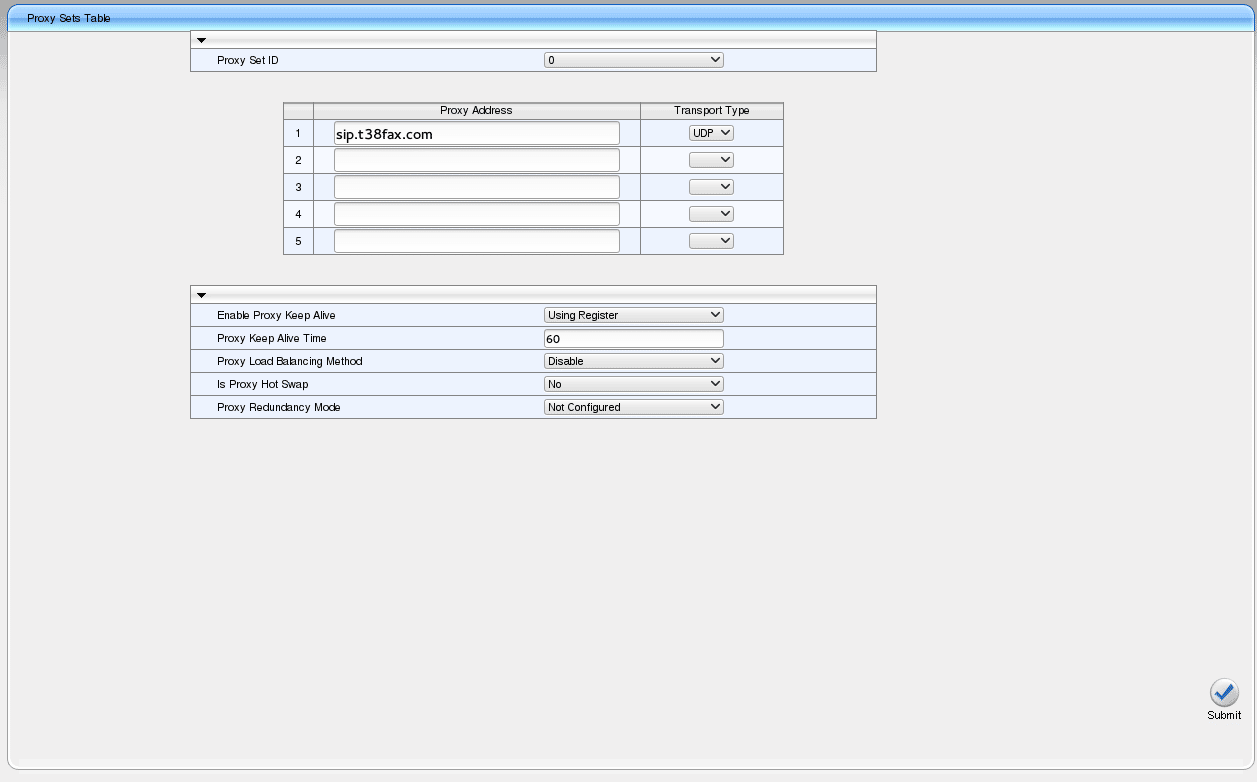
Task: Click row number 4 in proxy table
Action: click(298, 214)
